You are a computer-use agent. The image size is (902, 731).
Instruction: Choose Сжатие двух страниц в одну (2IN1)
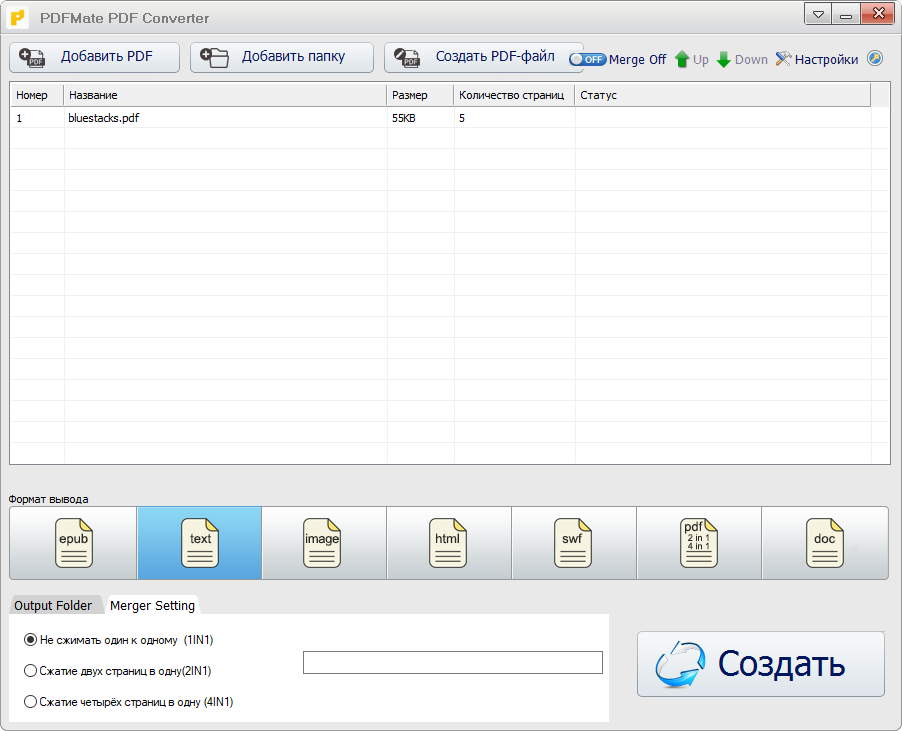coord(117,671)
